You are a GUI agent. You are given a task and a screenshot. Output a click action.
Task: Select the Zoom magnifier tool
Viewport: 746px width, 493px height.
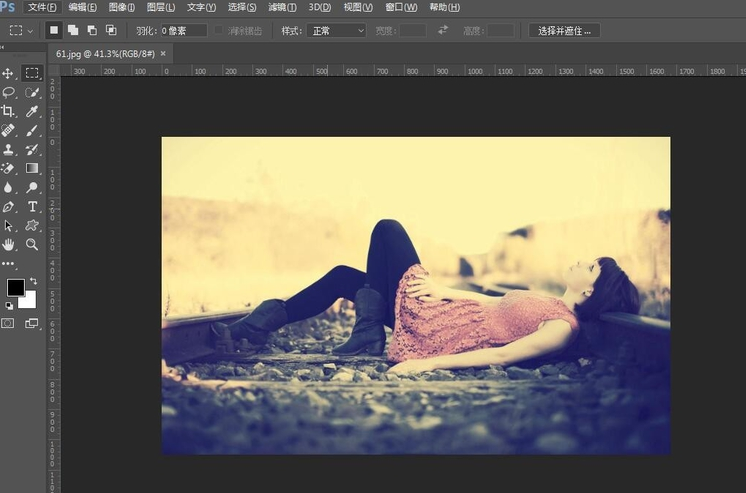point(32,244)
